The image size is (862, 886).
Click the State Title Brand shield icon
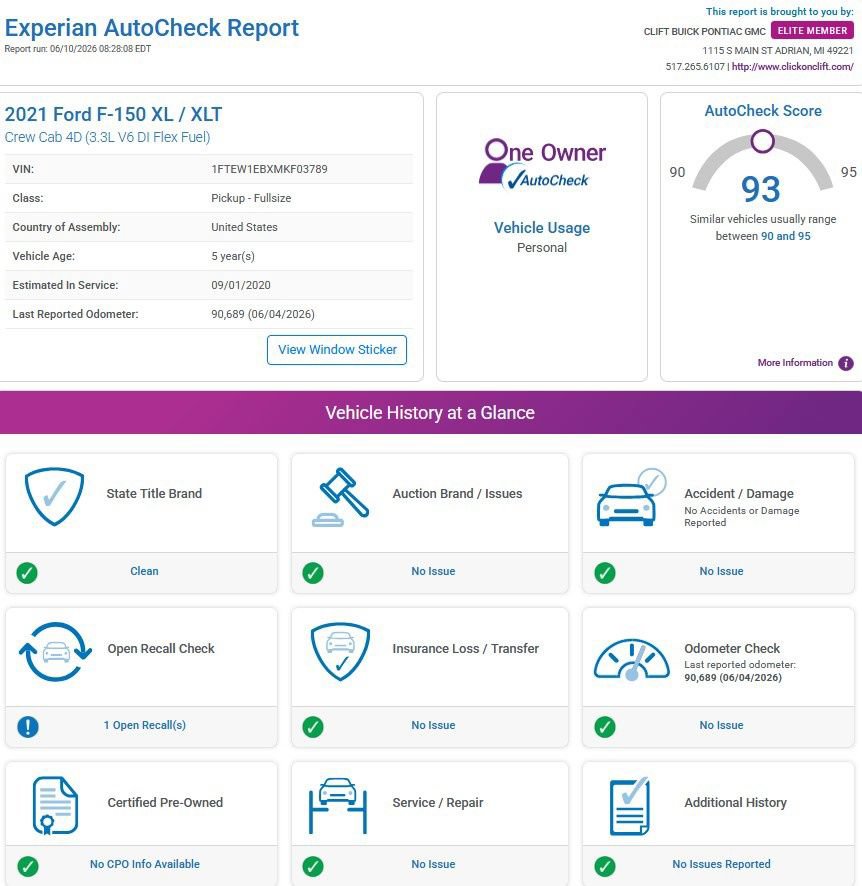coord(54,496)
